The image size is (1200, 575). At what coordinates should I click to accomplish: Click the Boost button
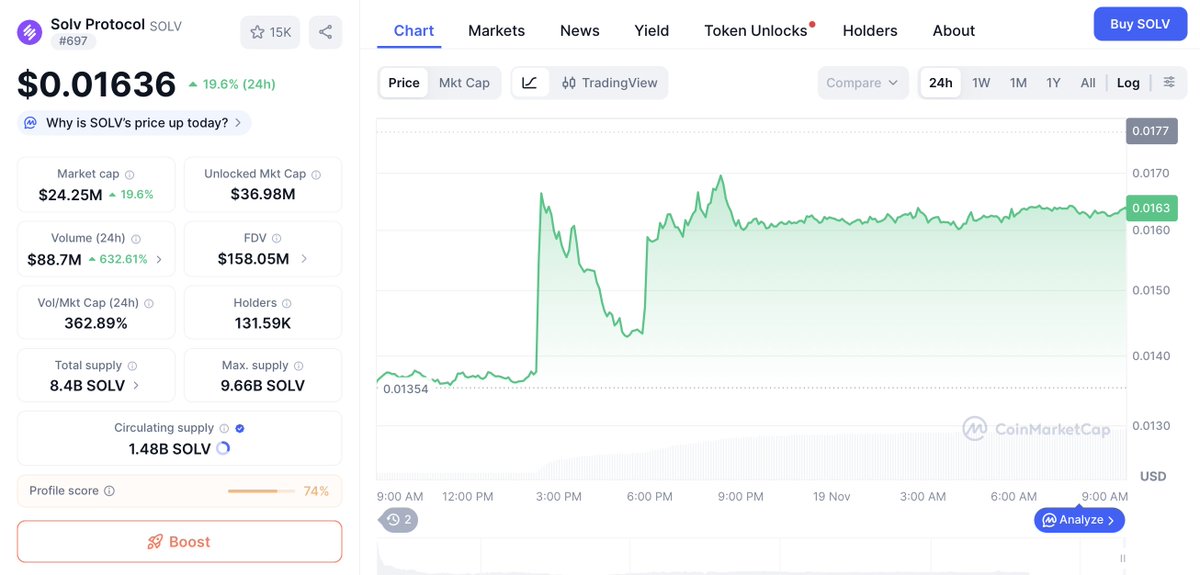pyautogui.click(x=180, y=542)
